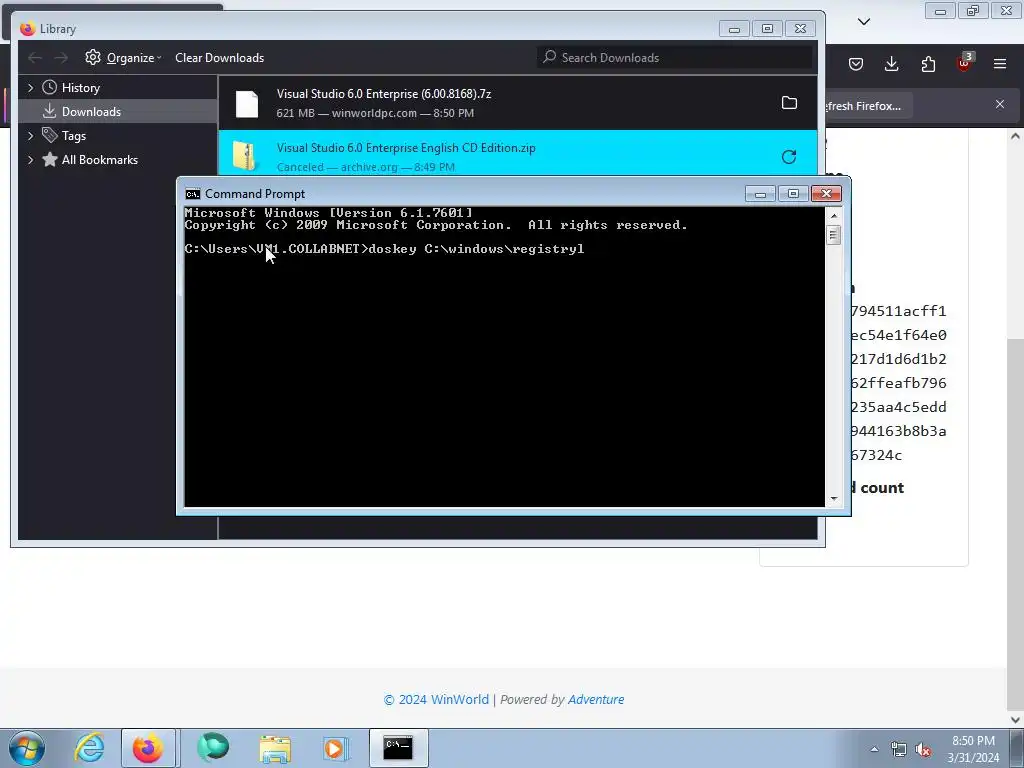
Task: Click the checksum text 235aa4c5edd
Action: (898, 407)
